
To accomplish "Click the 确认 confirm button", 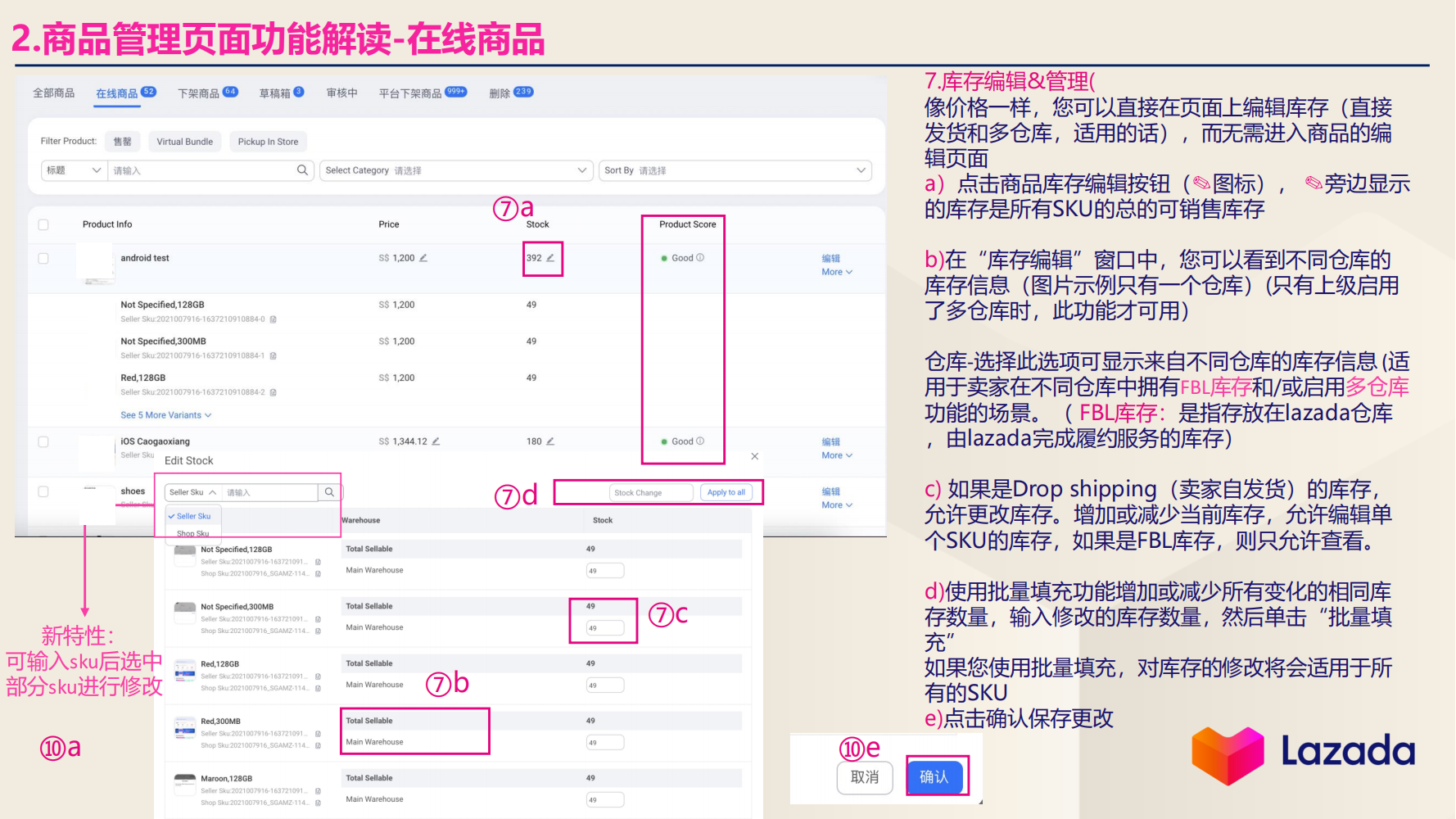I will click(x=935, y=777).
